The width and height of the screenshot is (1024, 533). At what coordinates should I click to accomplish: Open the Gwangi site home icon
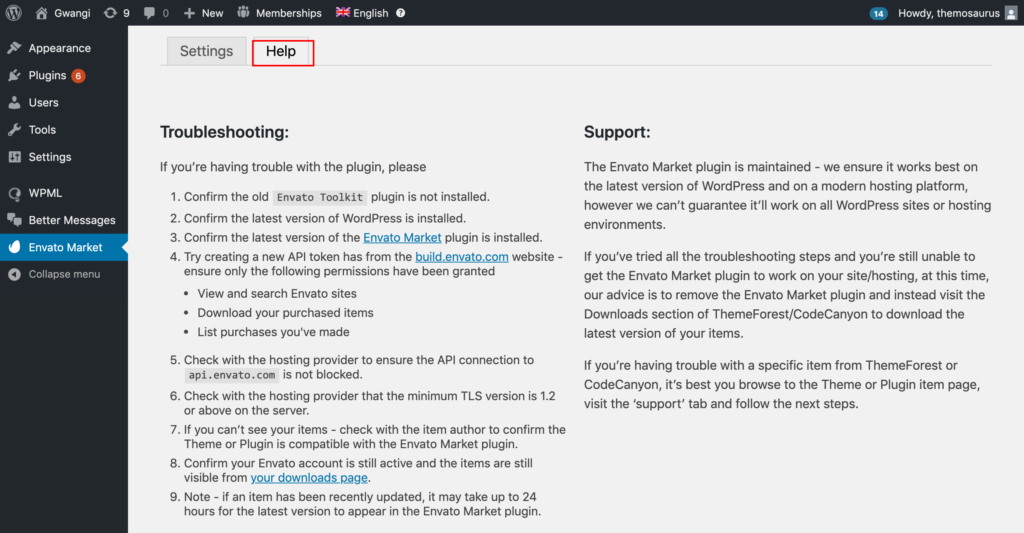[41, 13]
